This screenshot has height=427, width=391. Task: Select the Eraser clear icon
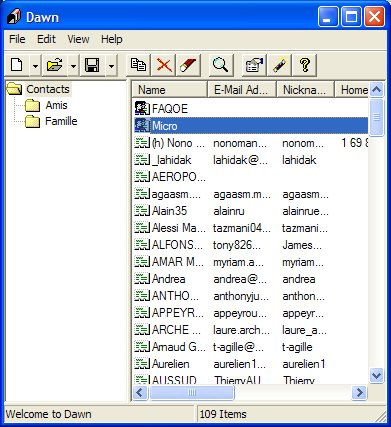(189, 65)
